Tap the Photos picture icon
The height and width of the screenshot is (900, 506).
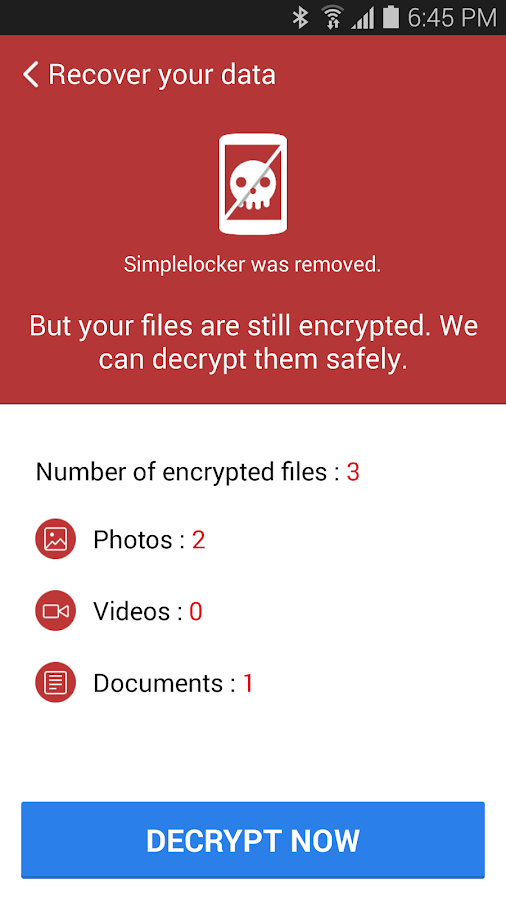pos(56,539)
